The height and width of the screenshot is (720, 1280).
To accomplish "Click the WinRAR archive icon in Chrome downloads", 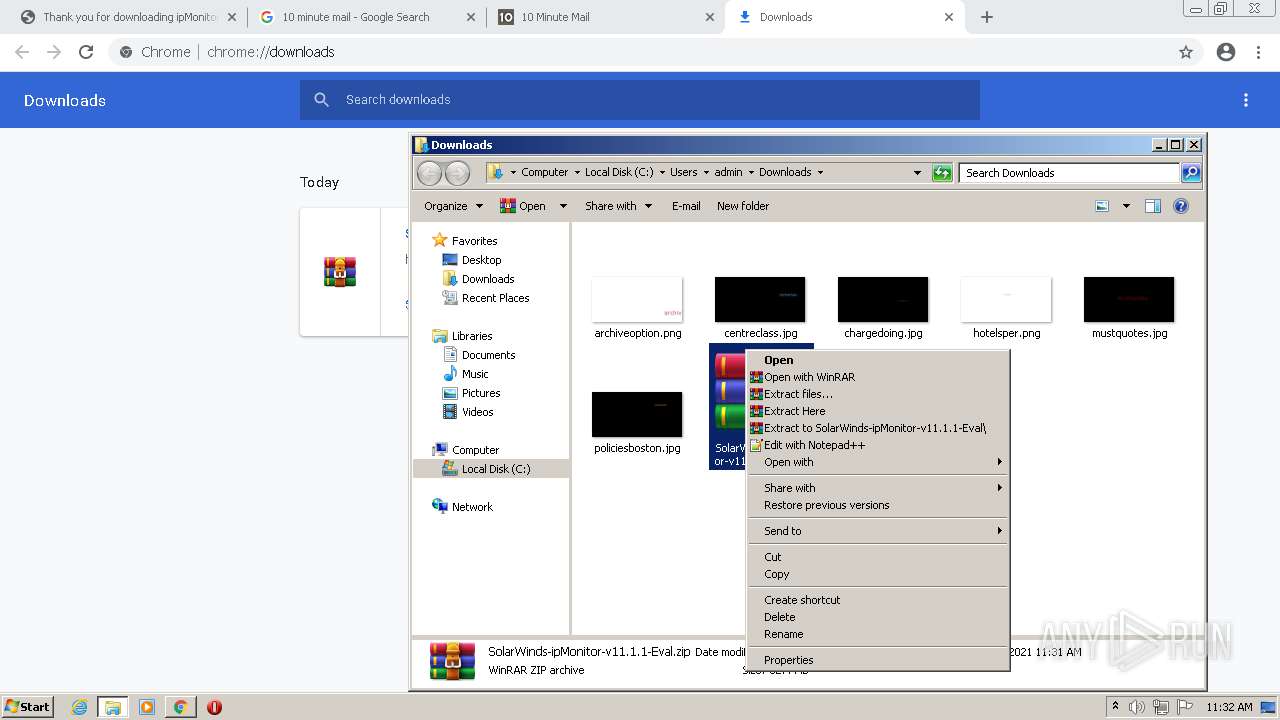I will tap(340, 272).
